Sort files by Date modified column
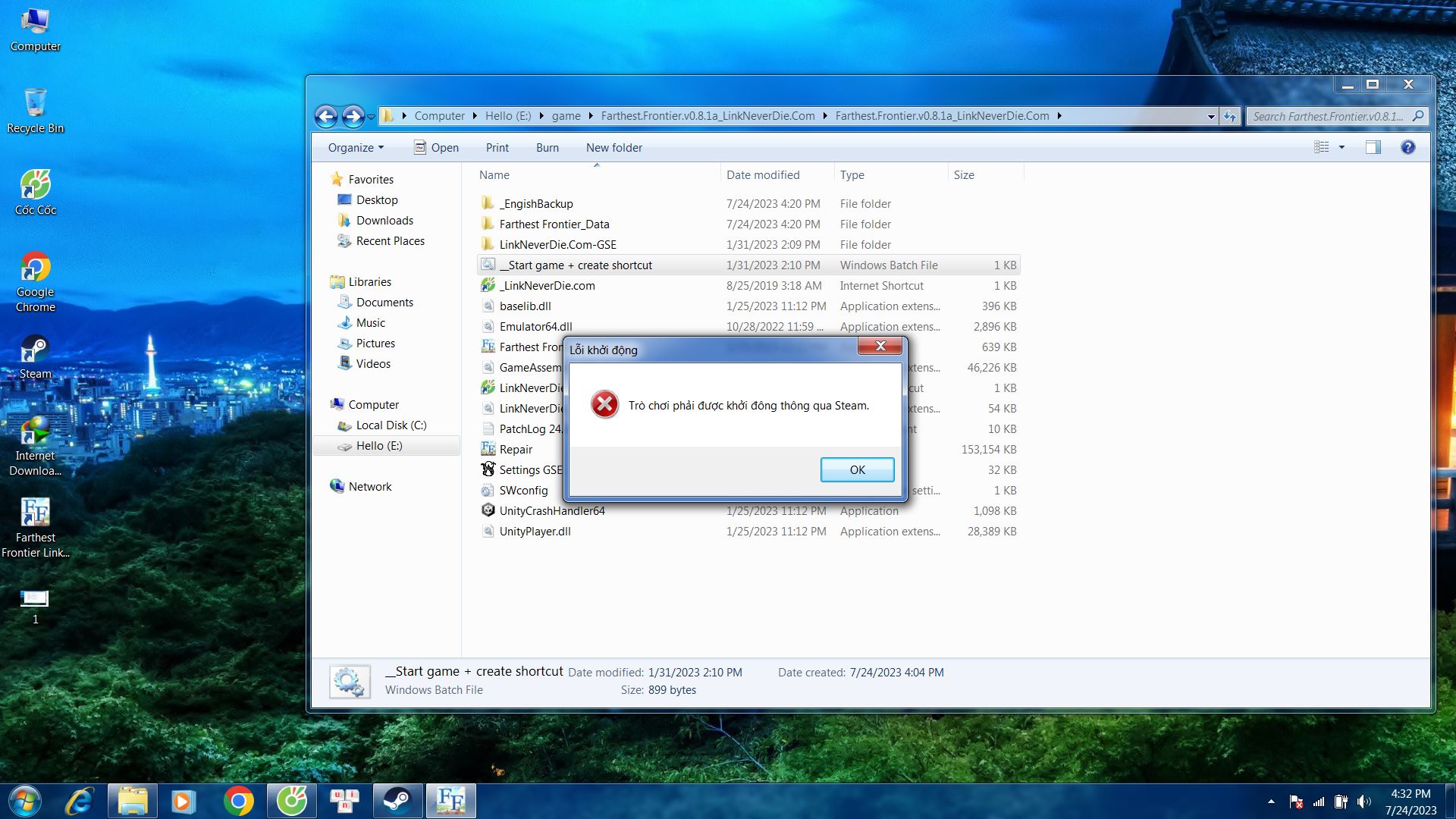1456x819 pixels. (x=763, y=174)
